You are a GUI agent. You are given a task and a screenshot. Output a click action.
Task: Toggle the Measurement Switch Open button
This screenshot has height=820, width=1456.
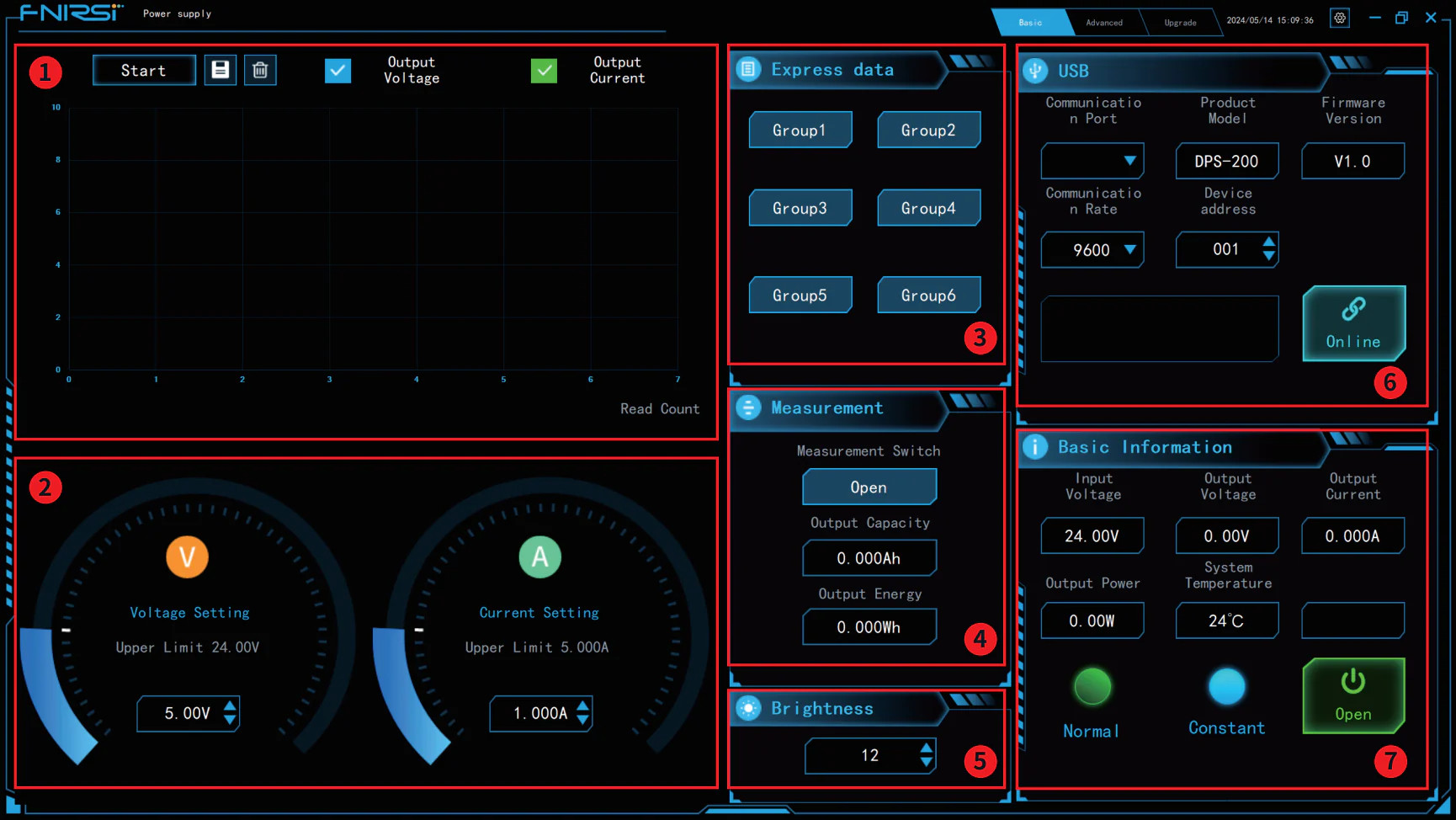[869, 487]
